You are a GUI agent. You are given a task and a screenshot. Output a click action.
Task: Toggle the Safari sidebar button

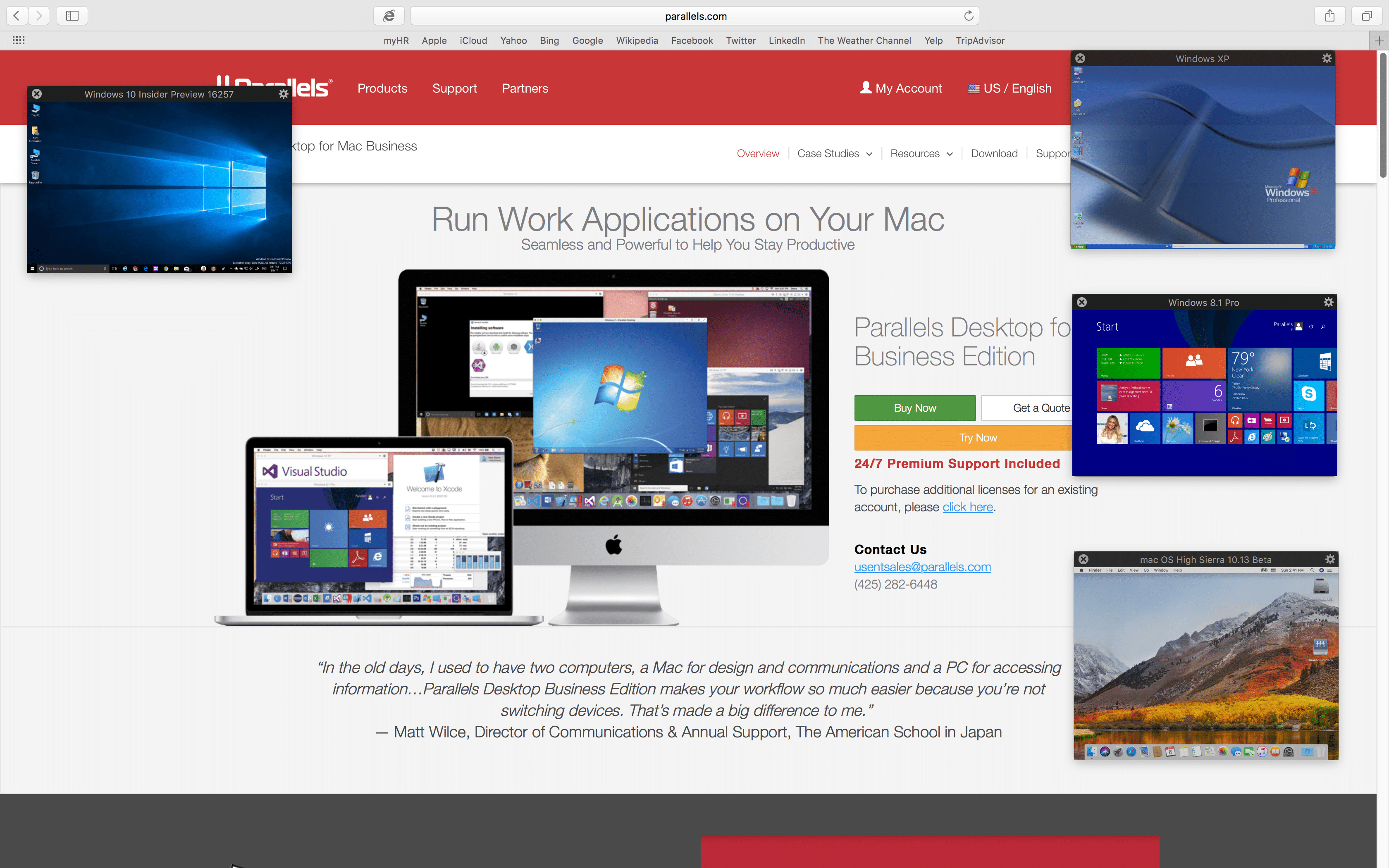[x=72, y=16]
